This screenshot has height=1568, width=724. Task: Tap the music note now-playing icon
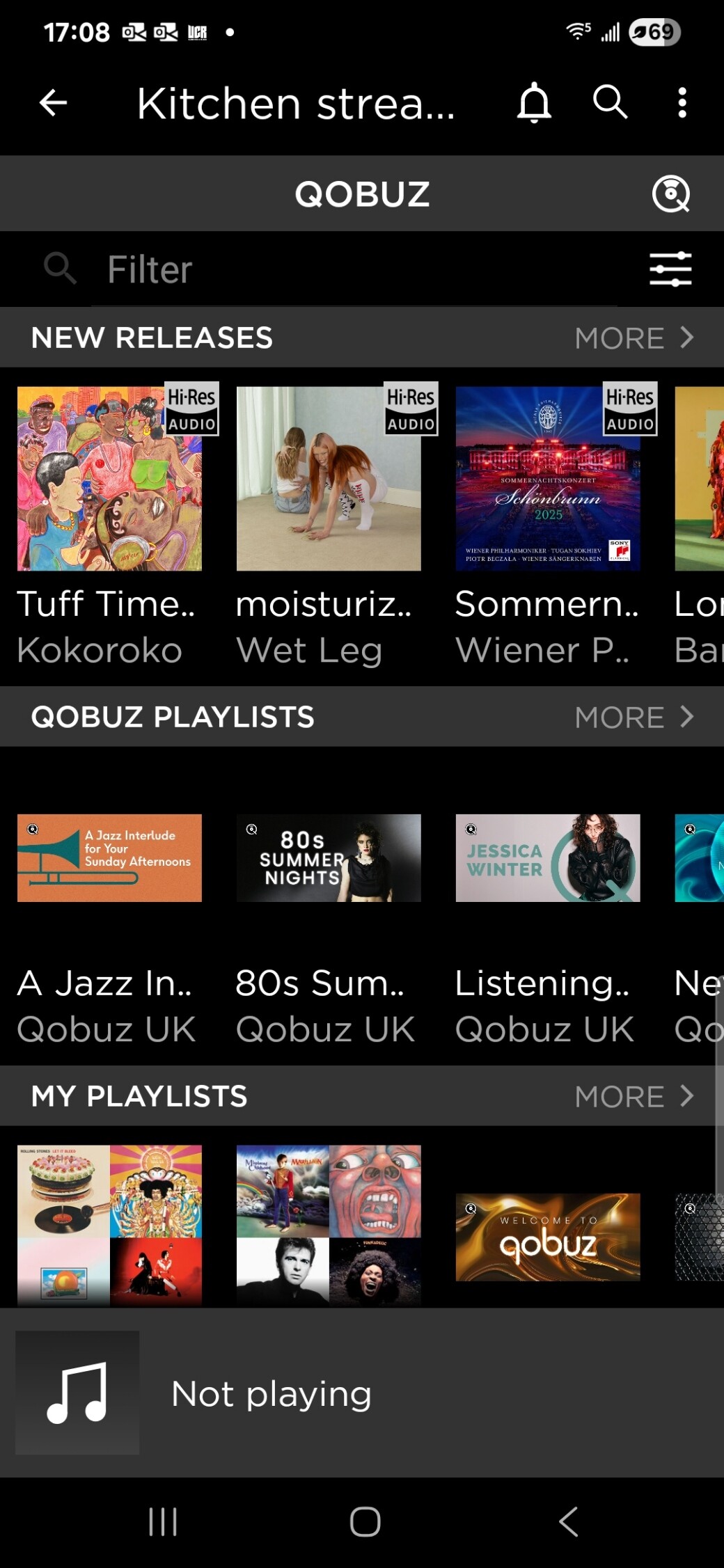77,1393
